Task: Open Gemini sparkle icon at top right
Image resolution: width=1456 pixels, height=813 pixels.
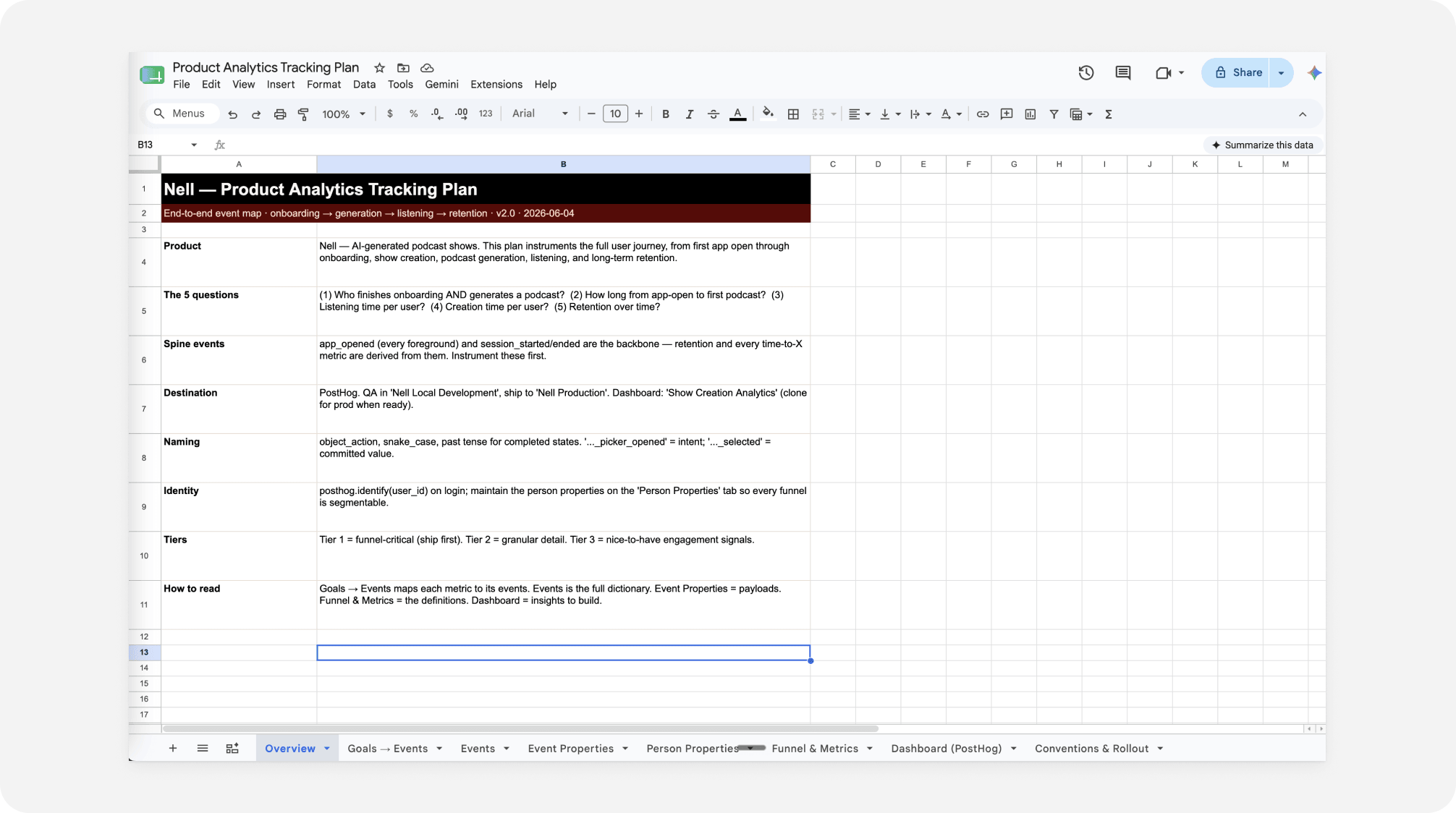Action: point(1315,72)
